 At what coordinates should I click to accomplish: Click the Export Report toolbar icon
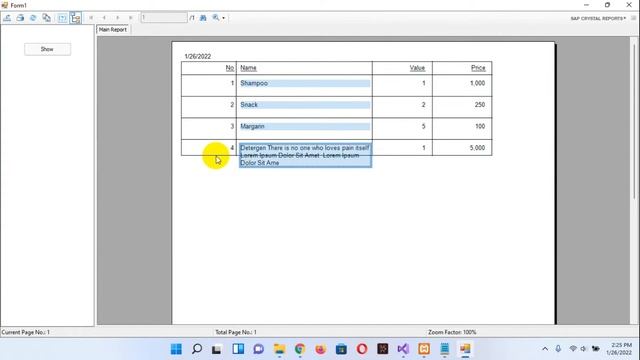click(x=7, y=18)
